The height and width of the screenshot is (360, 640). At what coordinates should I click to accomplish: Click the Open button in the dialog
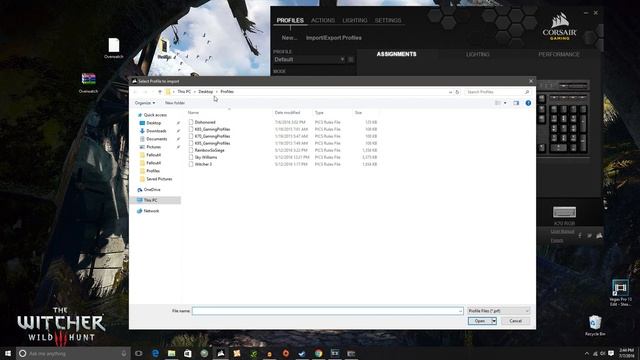point(480,321)
